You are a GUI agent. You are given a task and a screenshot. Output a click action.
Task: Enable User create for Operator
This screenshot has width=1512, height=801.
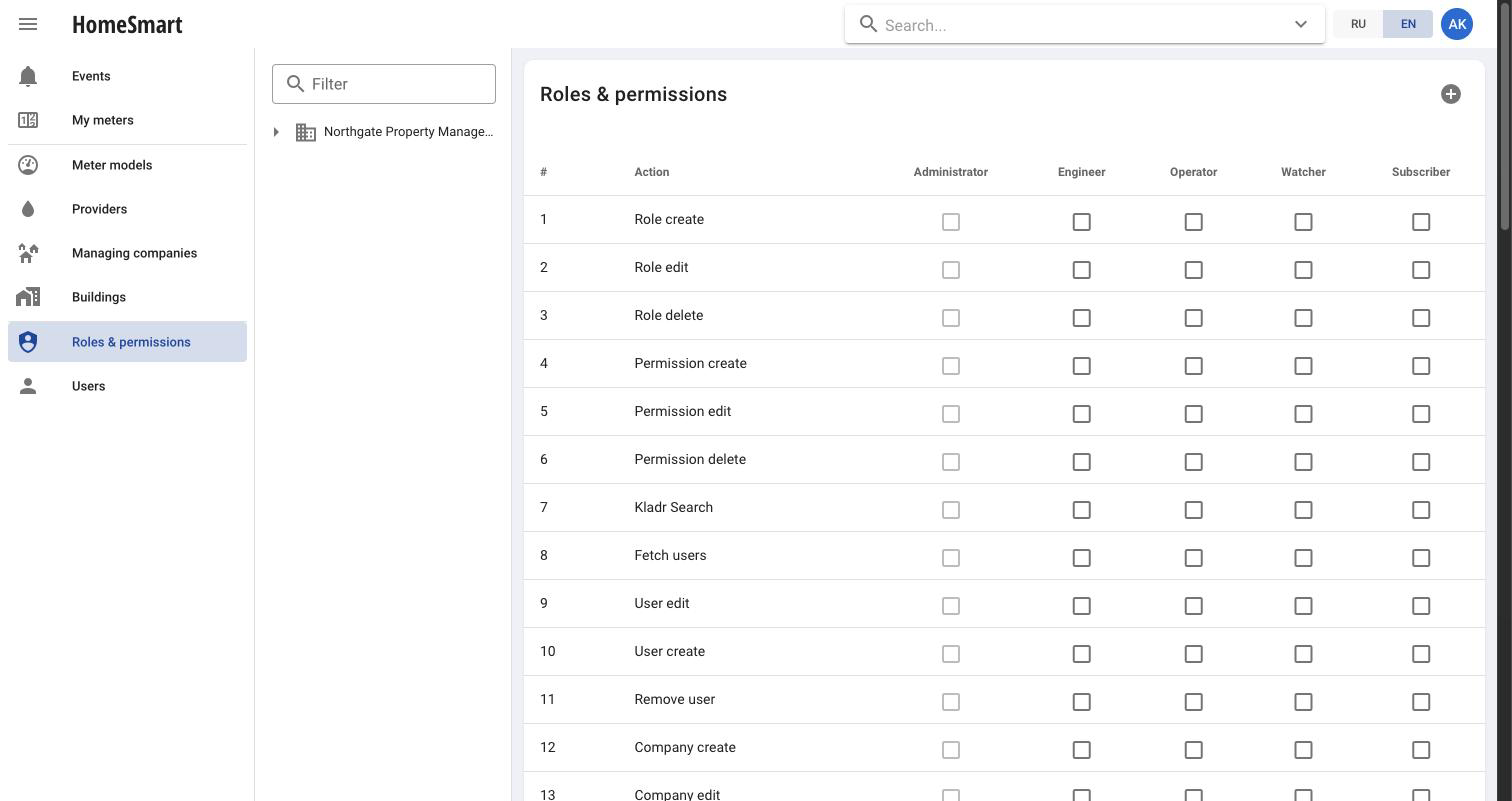(x=1193, y=654)
